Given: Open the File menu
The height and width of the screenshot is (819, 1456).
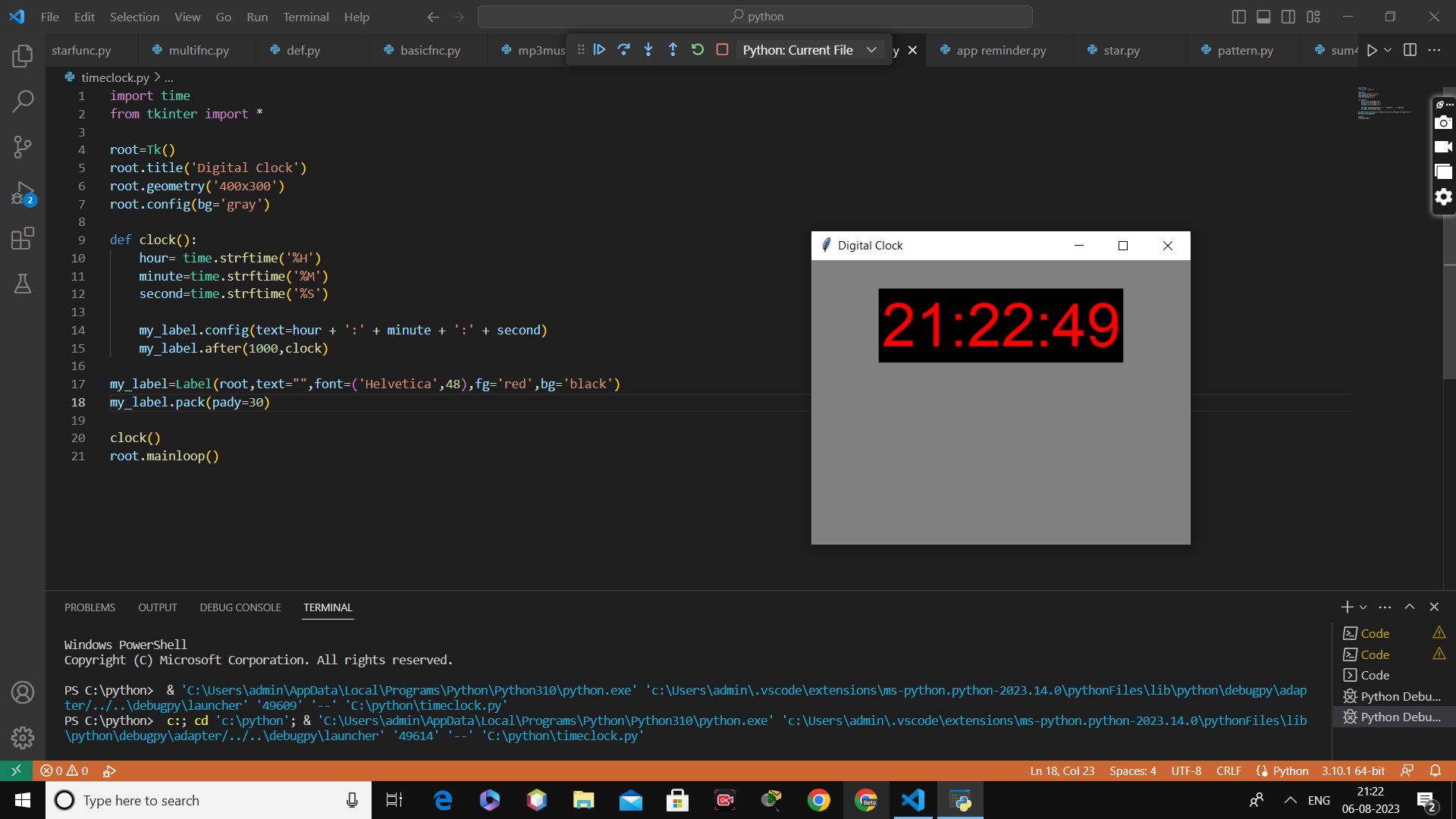Looking at the screenshot, I should click(50, 17).
